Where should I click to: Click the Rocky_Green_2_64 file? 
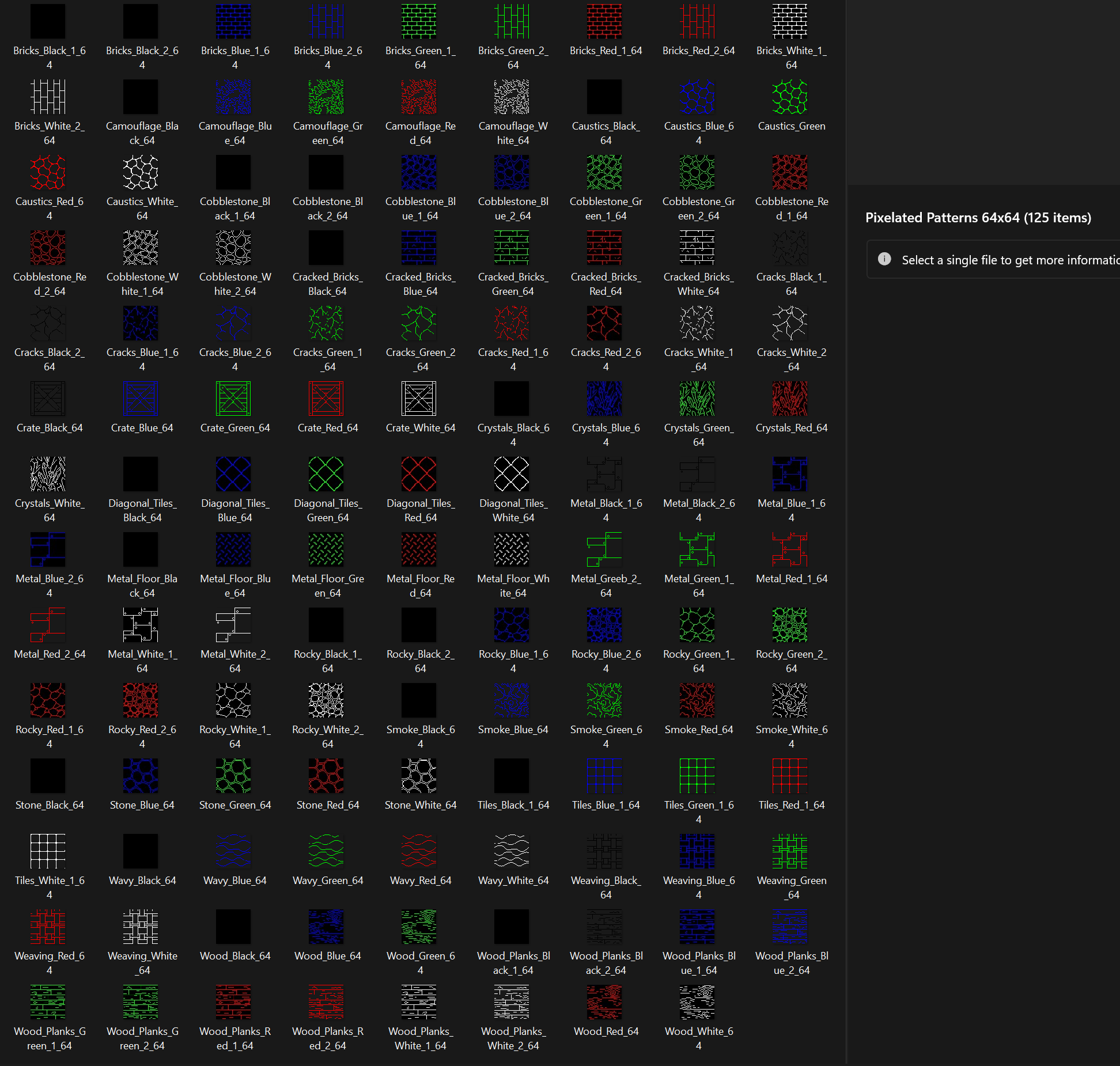tap(790, 625)
